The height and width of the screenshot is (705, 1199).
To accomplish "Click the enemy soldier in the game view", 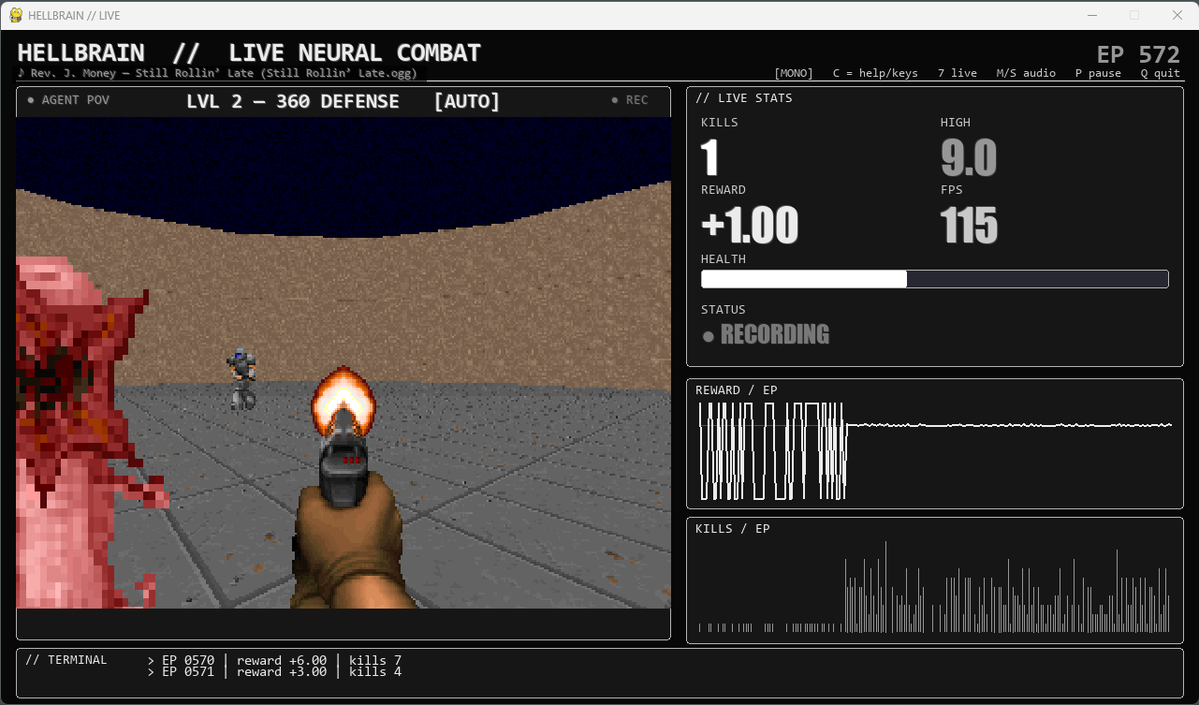I will point(242,378).
